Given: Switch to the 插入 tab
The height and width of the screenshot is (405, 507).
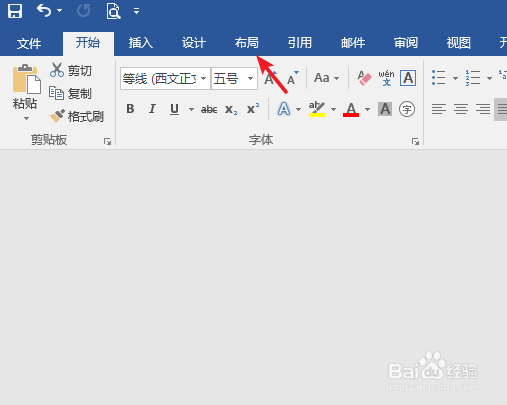Looking at the screenshot, I should [141, 43].
